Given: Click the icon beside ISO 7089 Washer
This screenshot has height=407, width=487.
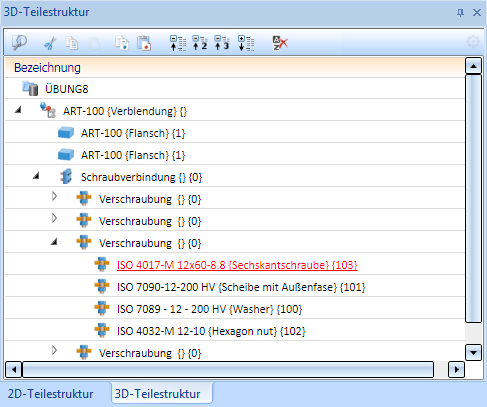Looking at the screenshot, I should click(102, 308).
